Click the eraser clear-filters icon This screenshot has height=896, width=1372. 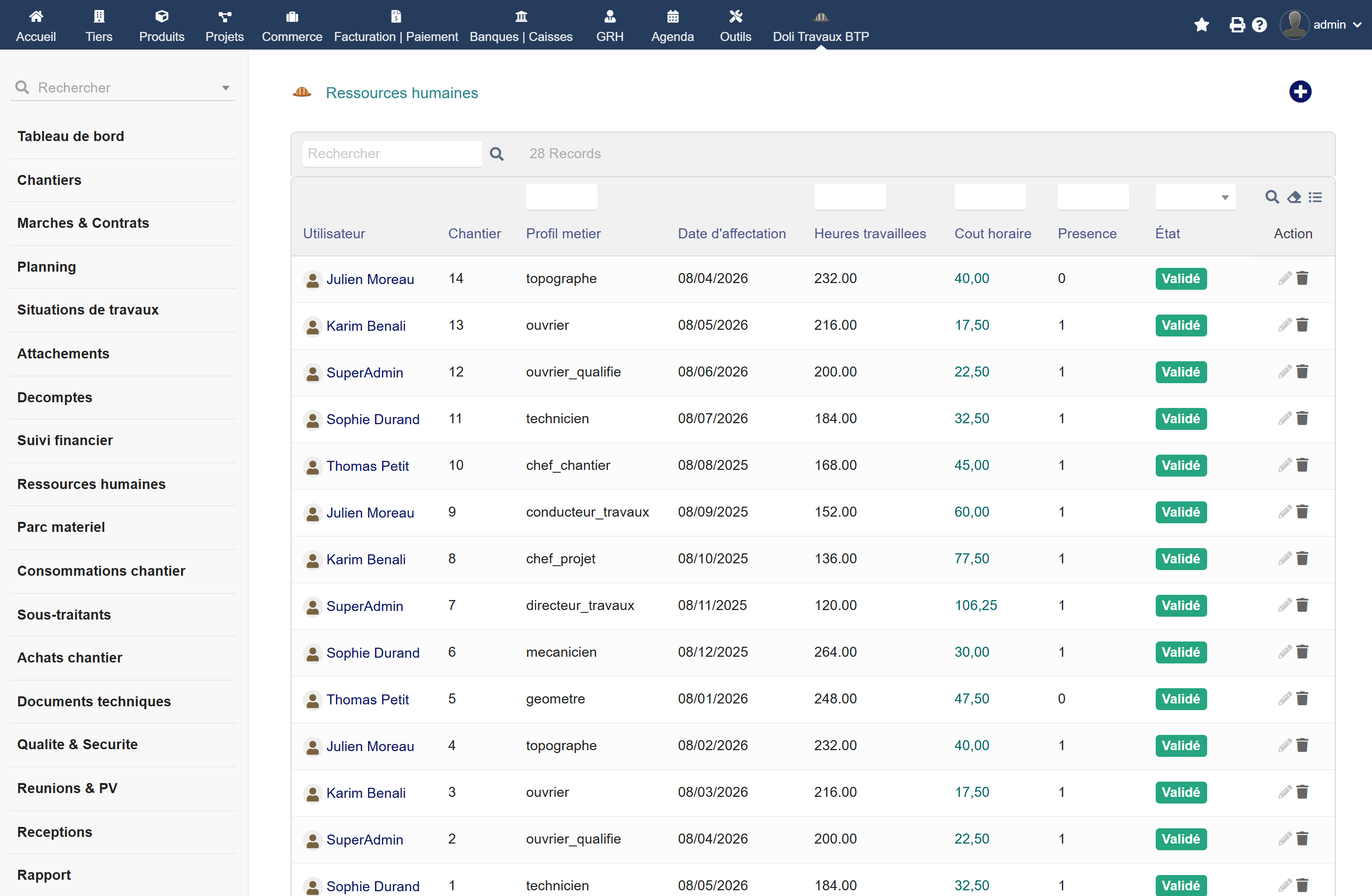coord(1293,197)
